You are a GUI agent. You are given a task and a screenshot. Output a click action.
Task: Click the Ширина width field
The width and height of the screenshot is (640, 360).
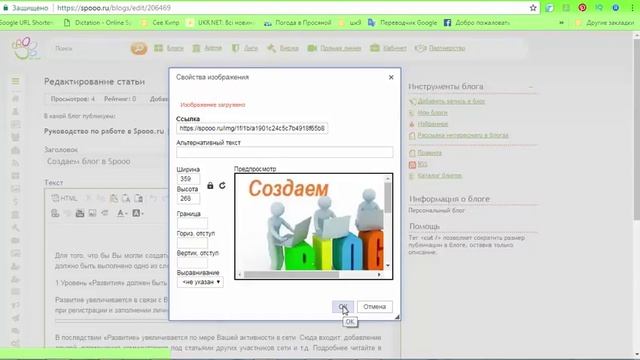point(188,179)
